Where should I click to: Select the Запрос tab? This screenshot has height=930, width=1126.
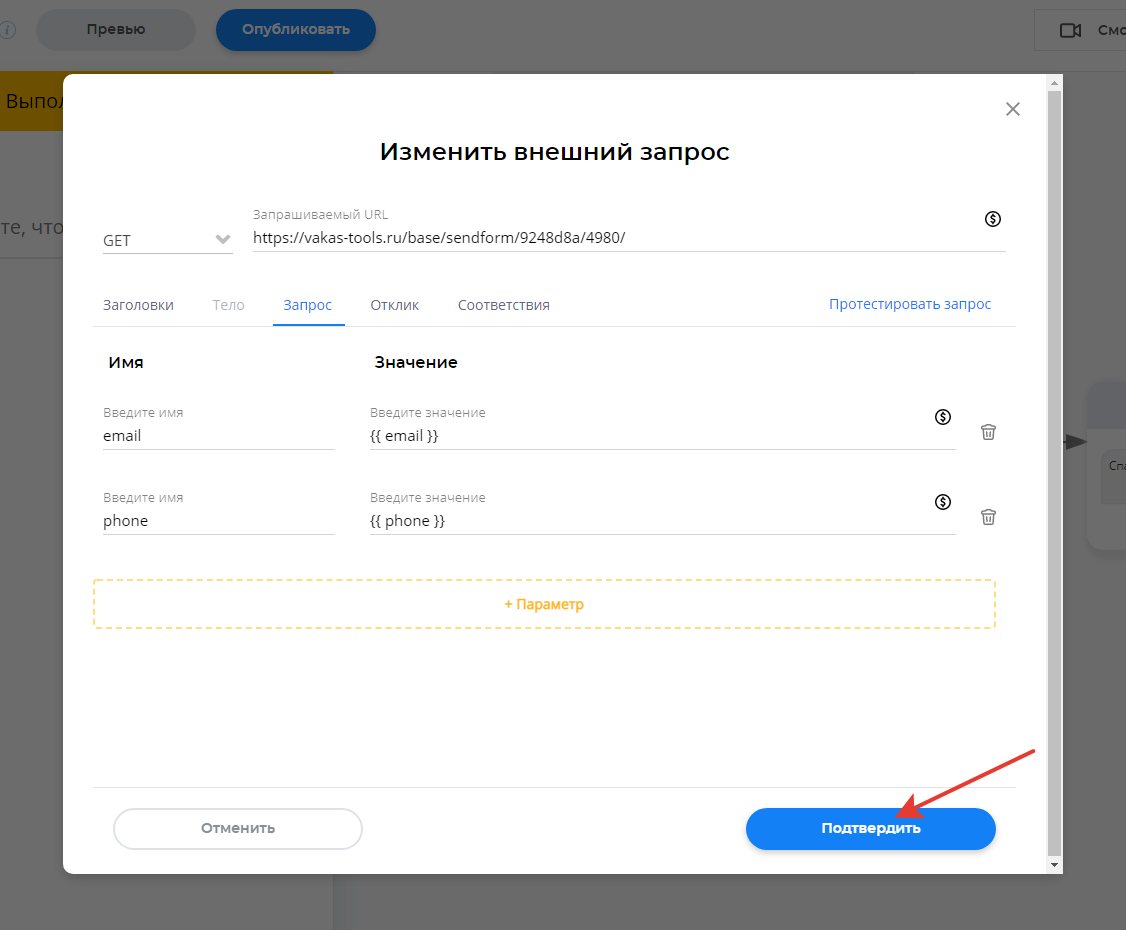(x=307, y=305)
